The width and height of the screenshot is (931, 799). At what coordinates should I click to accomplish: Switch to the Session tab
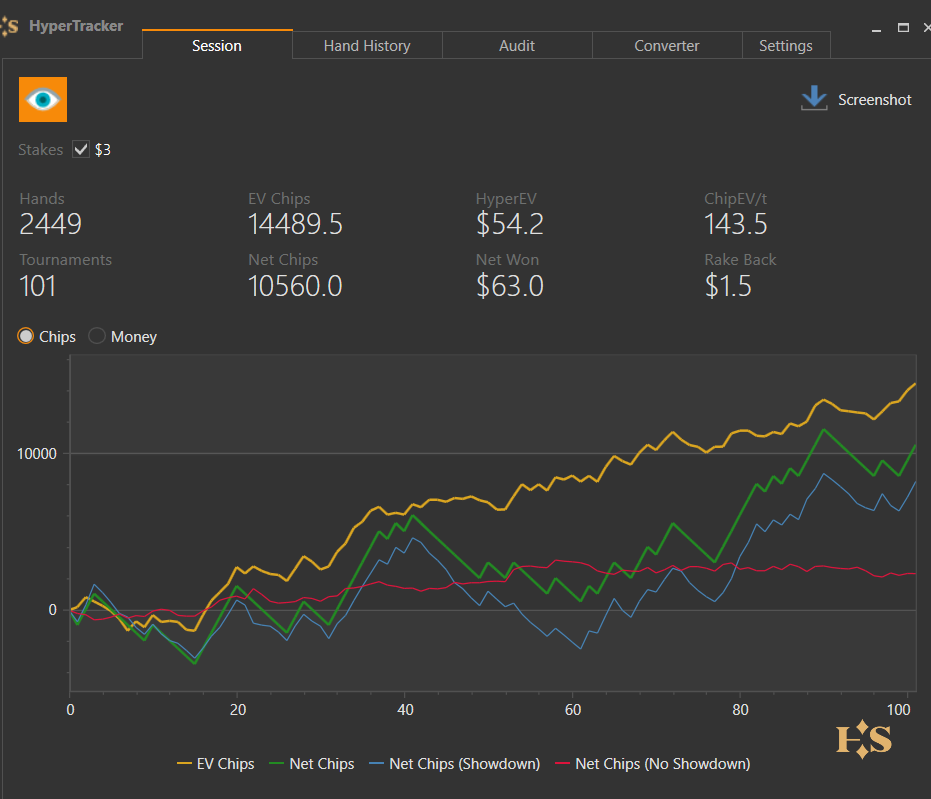tap(217, 45)
